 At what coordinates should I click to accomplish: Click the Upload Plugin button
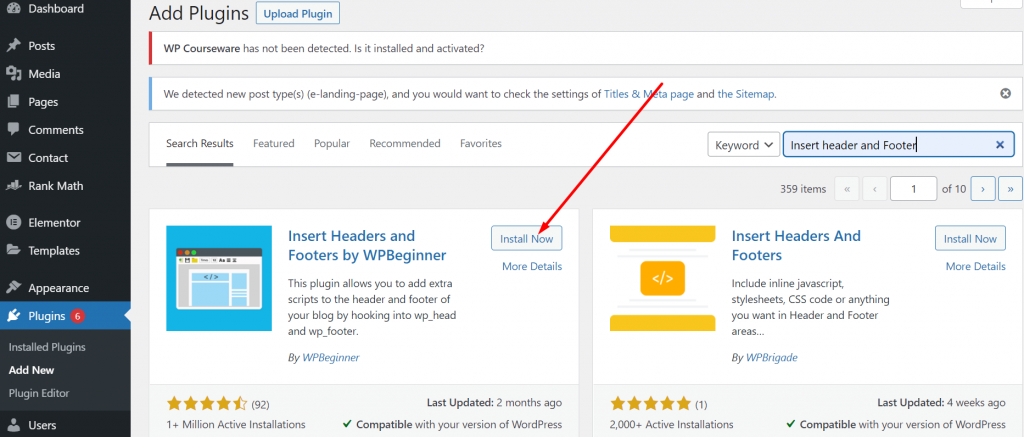(298, 13)
